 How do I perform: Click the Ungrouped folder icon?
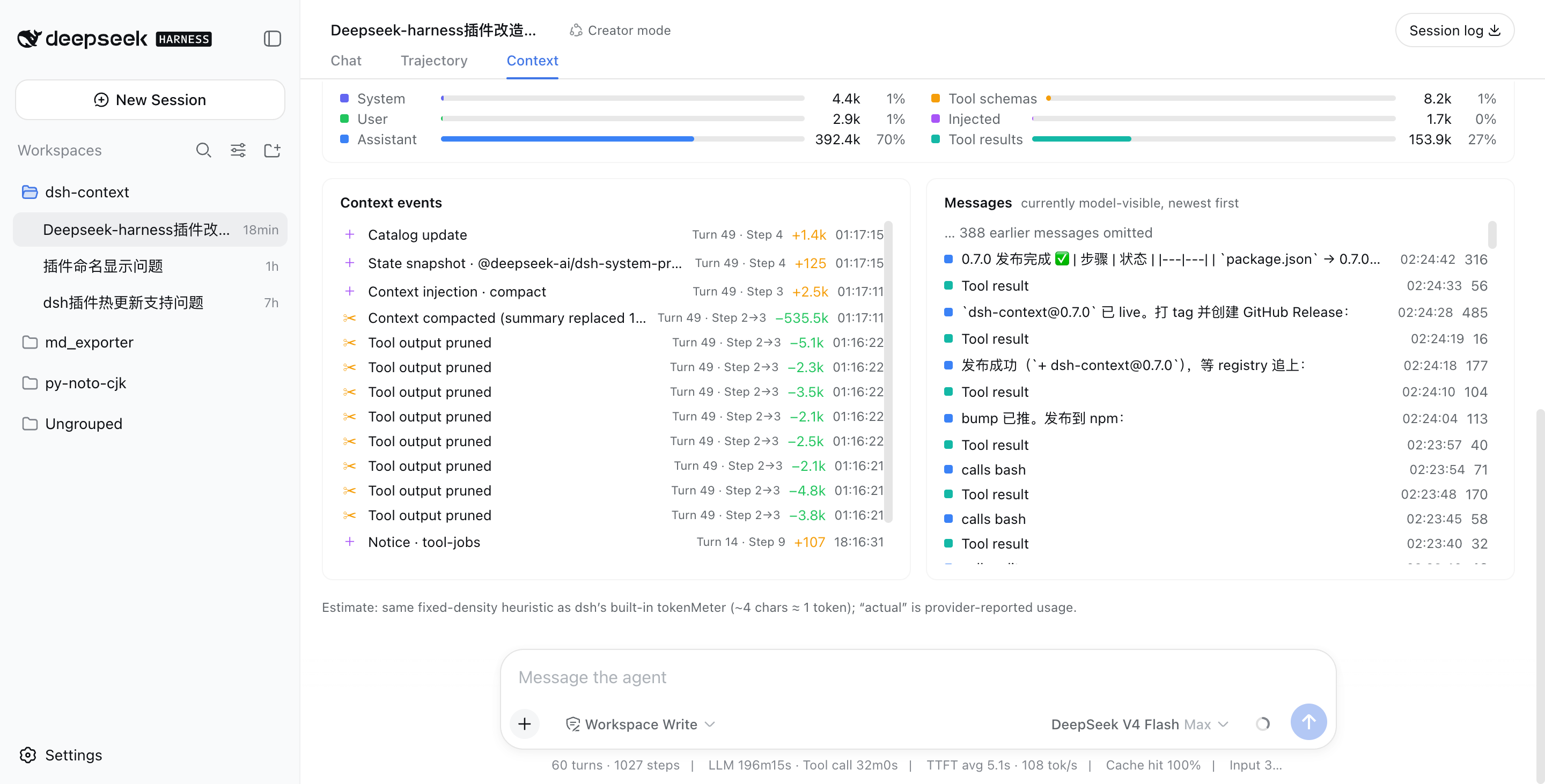click(30, 424)
